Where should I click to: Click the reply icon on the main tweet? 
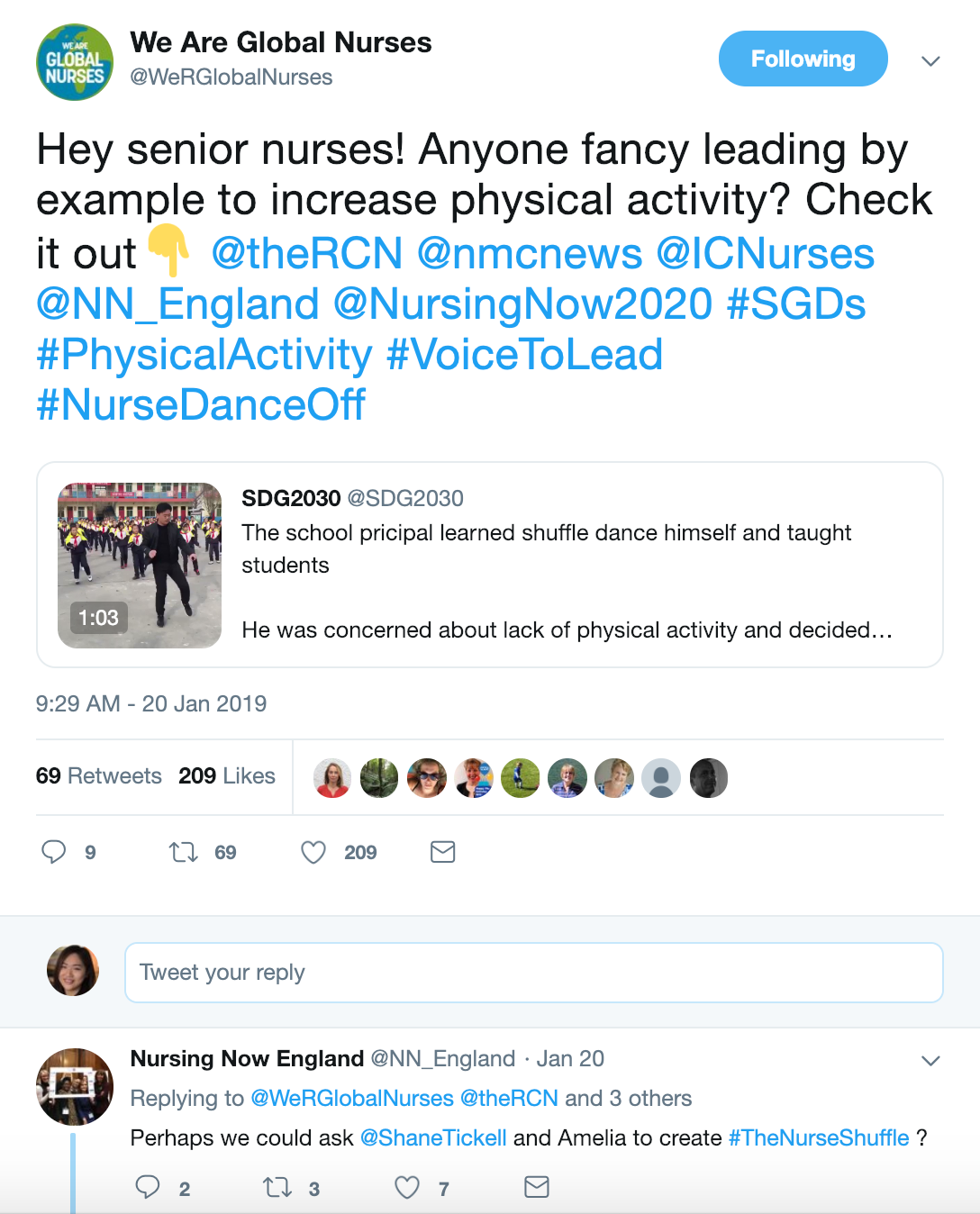click(54, 852)
